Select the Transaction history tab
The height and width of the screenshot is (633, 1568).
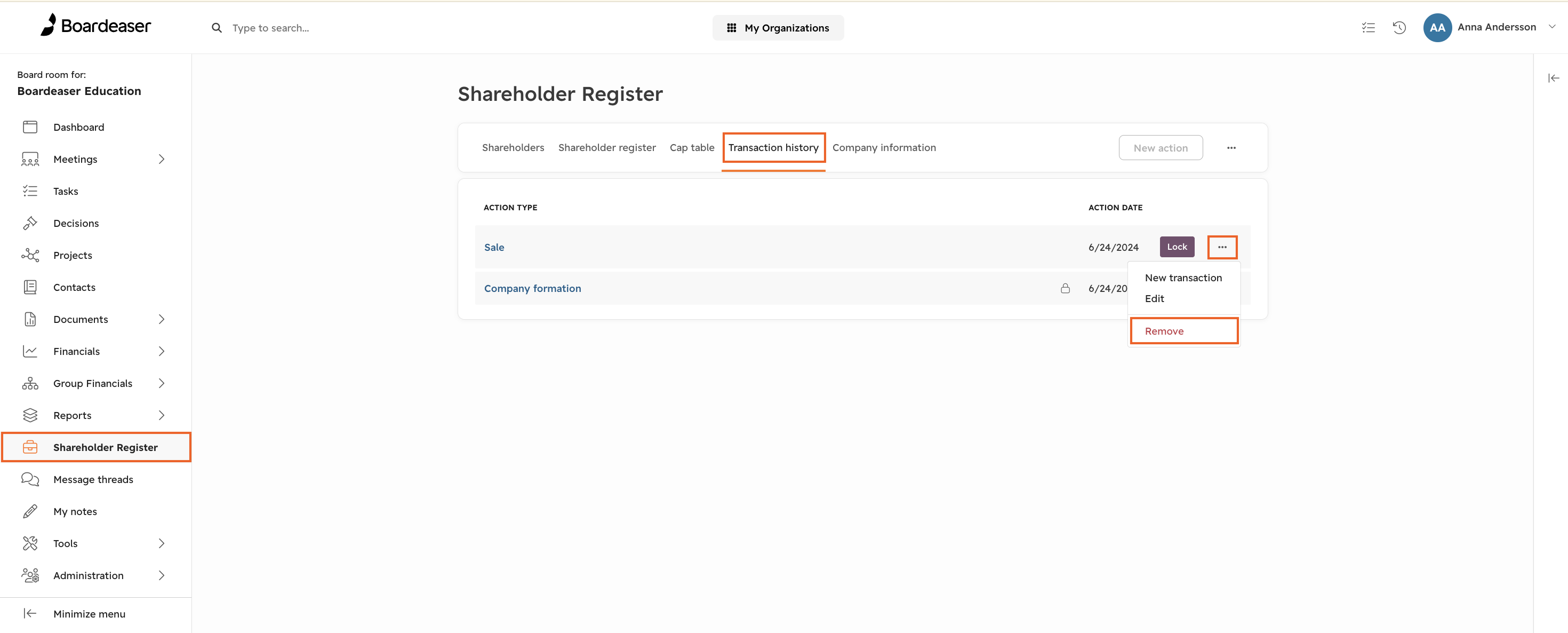[x=773, y=147]
